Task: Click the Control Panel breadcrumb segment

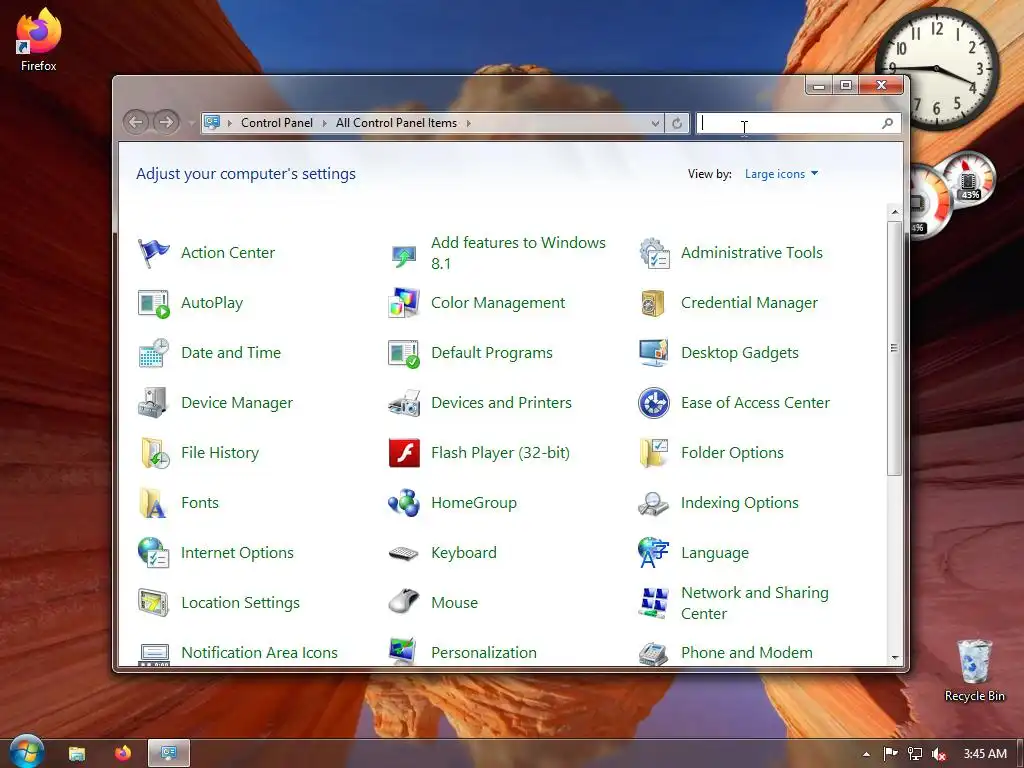Action: click(277, 123)
